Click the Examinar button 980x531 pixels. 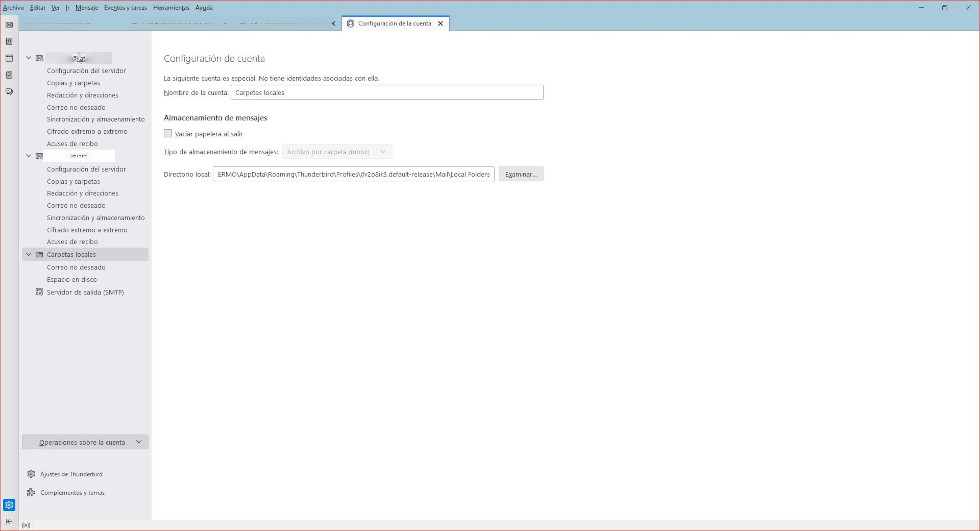pos(521,174)
